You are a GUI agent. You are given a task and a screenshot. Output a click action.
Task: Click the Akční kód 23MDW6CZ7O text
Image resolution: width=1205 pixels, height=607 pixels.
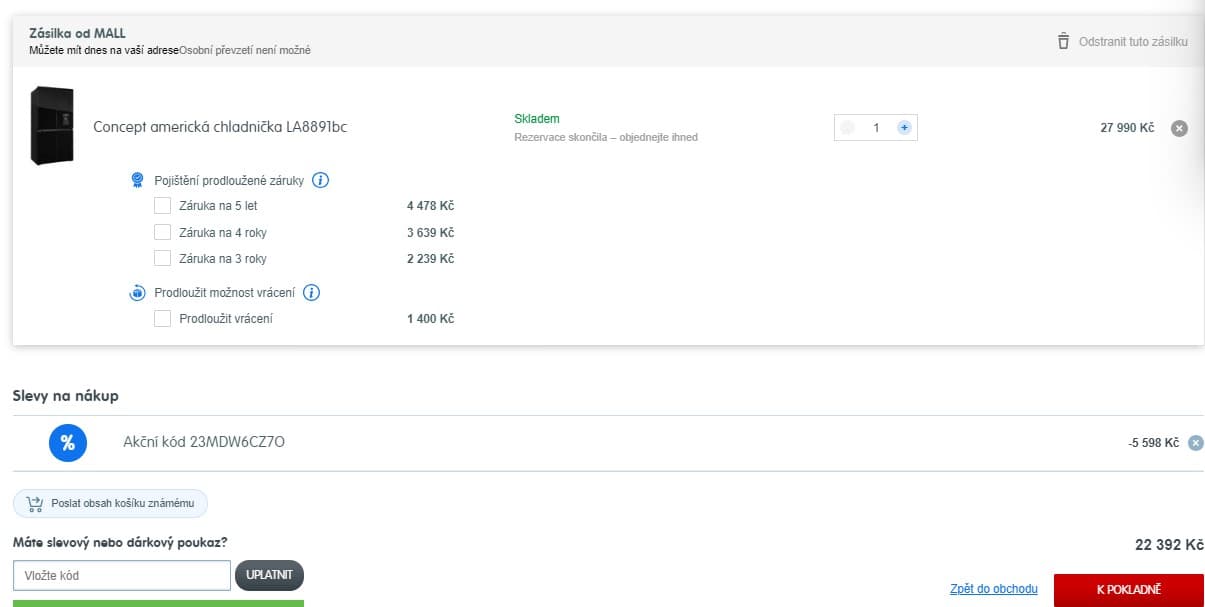(204, 442)
